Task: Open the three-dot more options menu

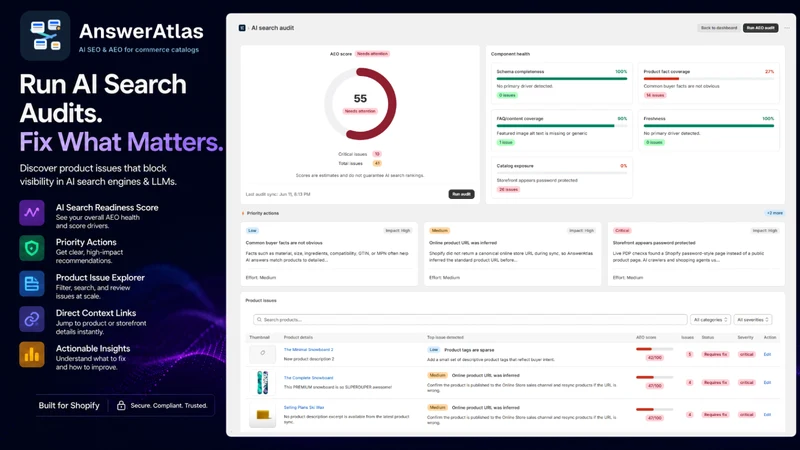Action: (787, 28)
